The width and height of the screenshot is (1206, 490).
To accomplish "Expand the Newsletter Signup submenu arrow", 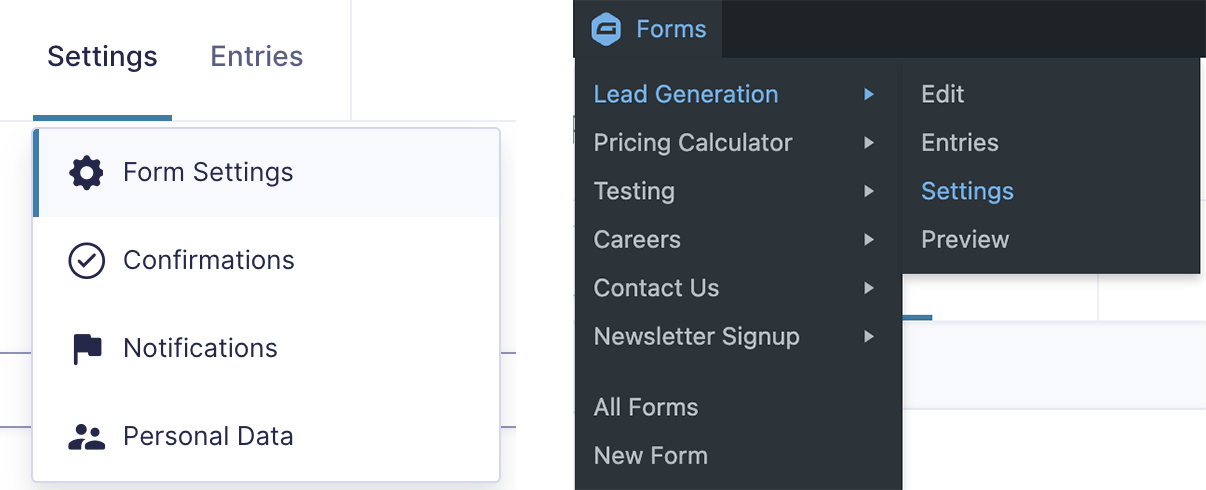I will point(869,337).
